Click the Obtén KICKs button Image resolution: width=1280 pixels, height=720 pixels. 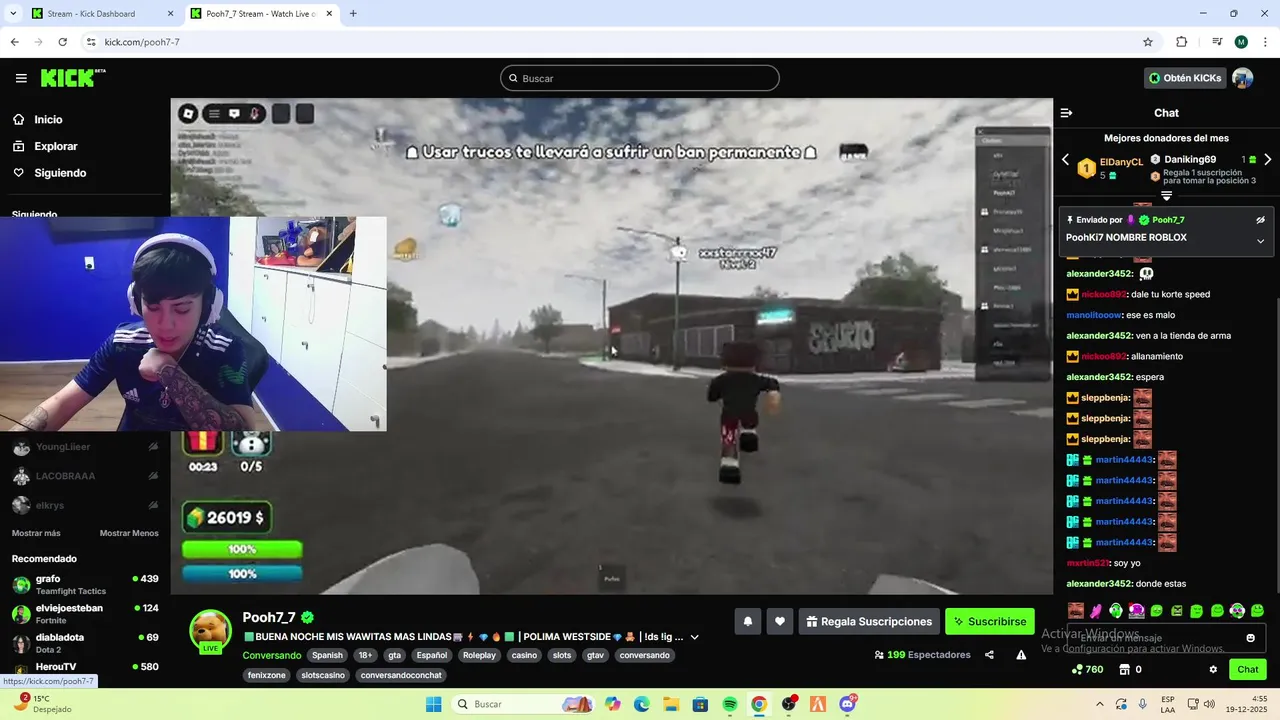(x=1185, y=78)
